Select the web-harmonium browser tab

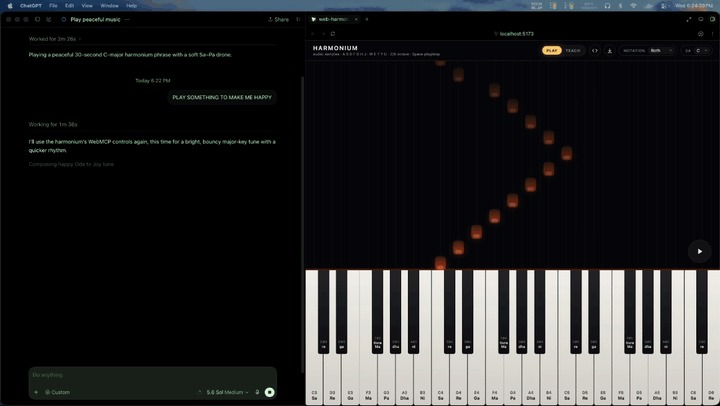[x=334, y=19]
